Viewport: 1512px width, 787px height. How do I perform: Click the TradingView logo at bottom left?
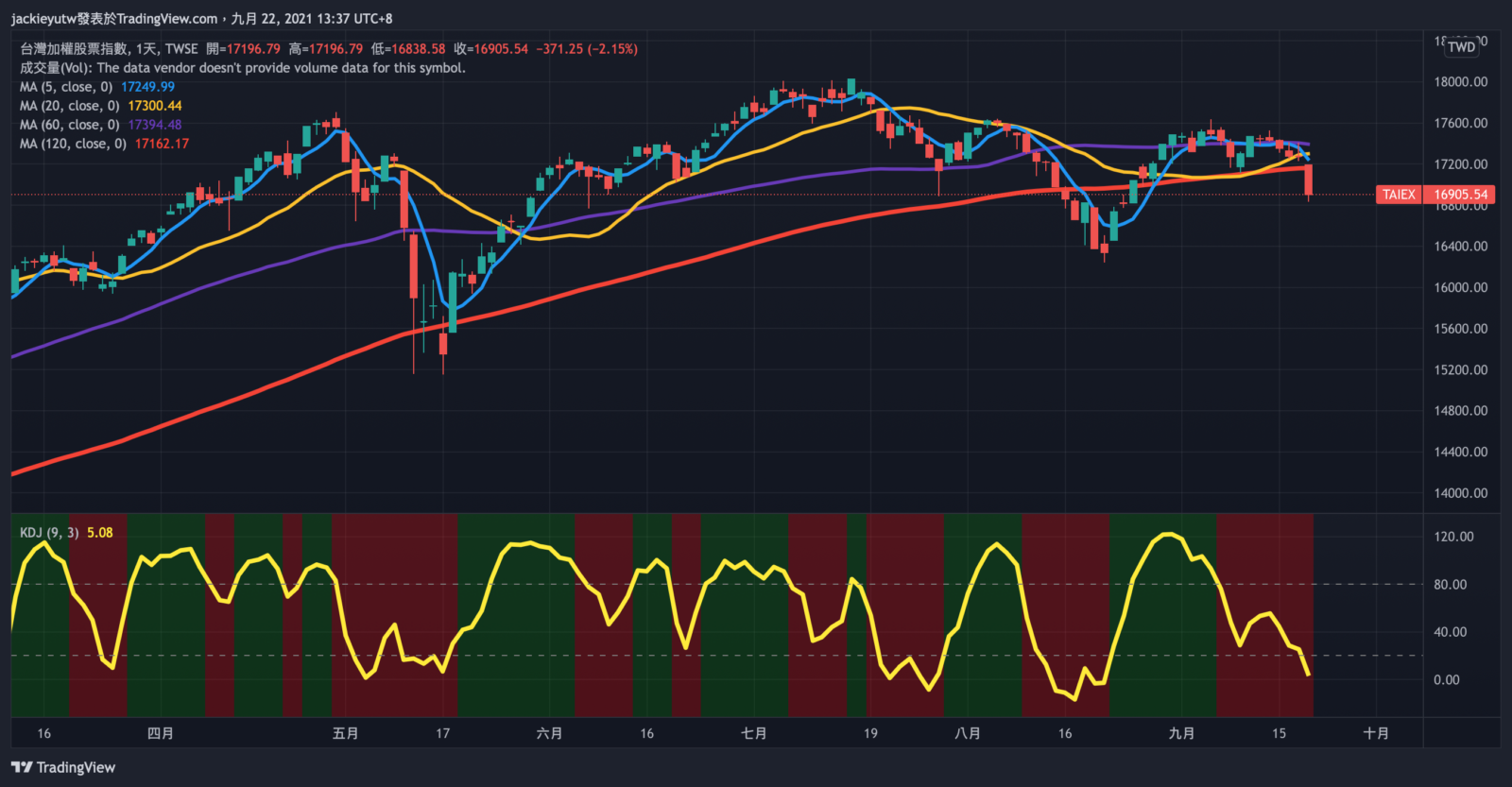click(x=63, y=767)
